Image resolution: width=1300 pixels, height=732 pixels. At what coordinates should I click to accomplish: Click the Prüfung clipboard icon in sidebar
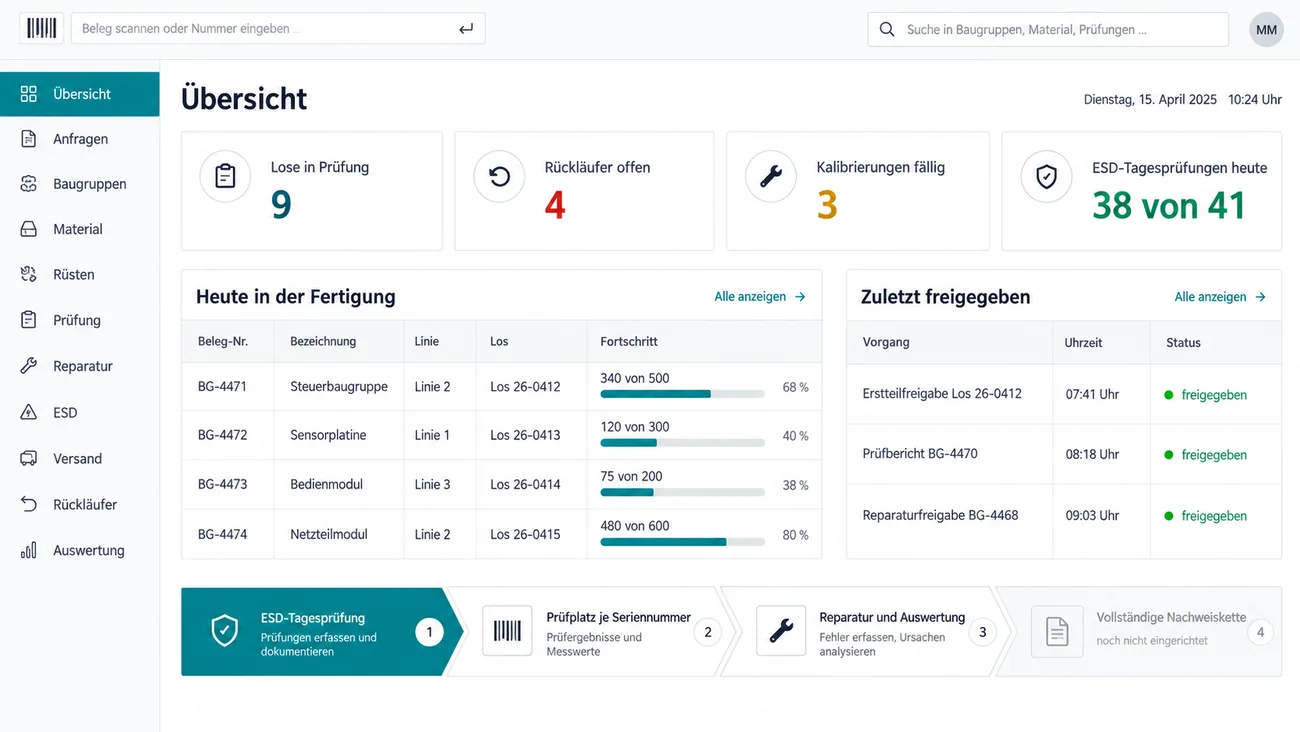(x=29, y=320)
